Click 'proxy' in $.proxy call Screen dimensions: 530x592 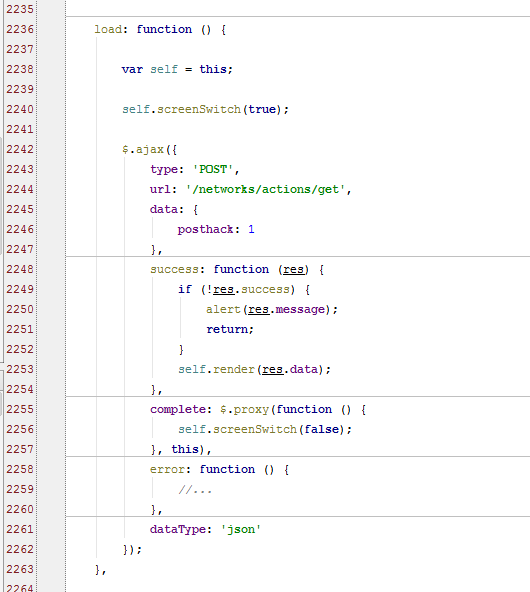pos(251,410)
